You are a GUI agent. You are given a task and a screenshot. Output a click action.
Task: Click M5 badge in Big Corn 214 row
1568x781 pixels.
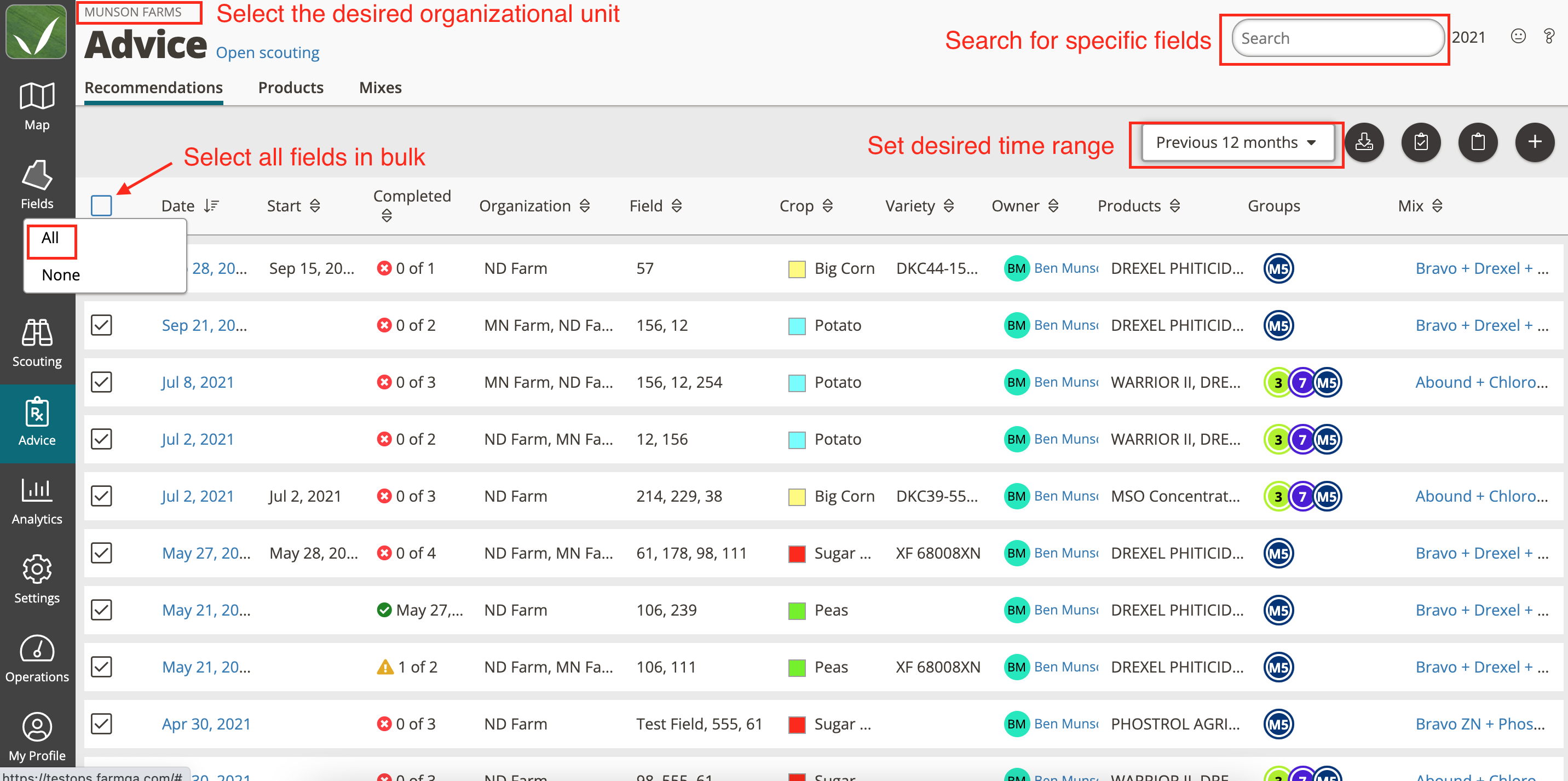point(1327,497)
